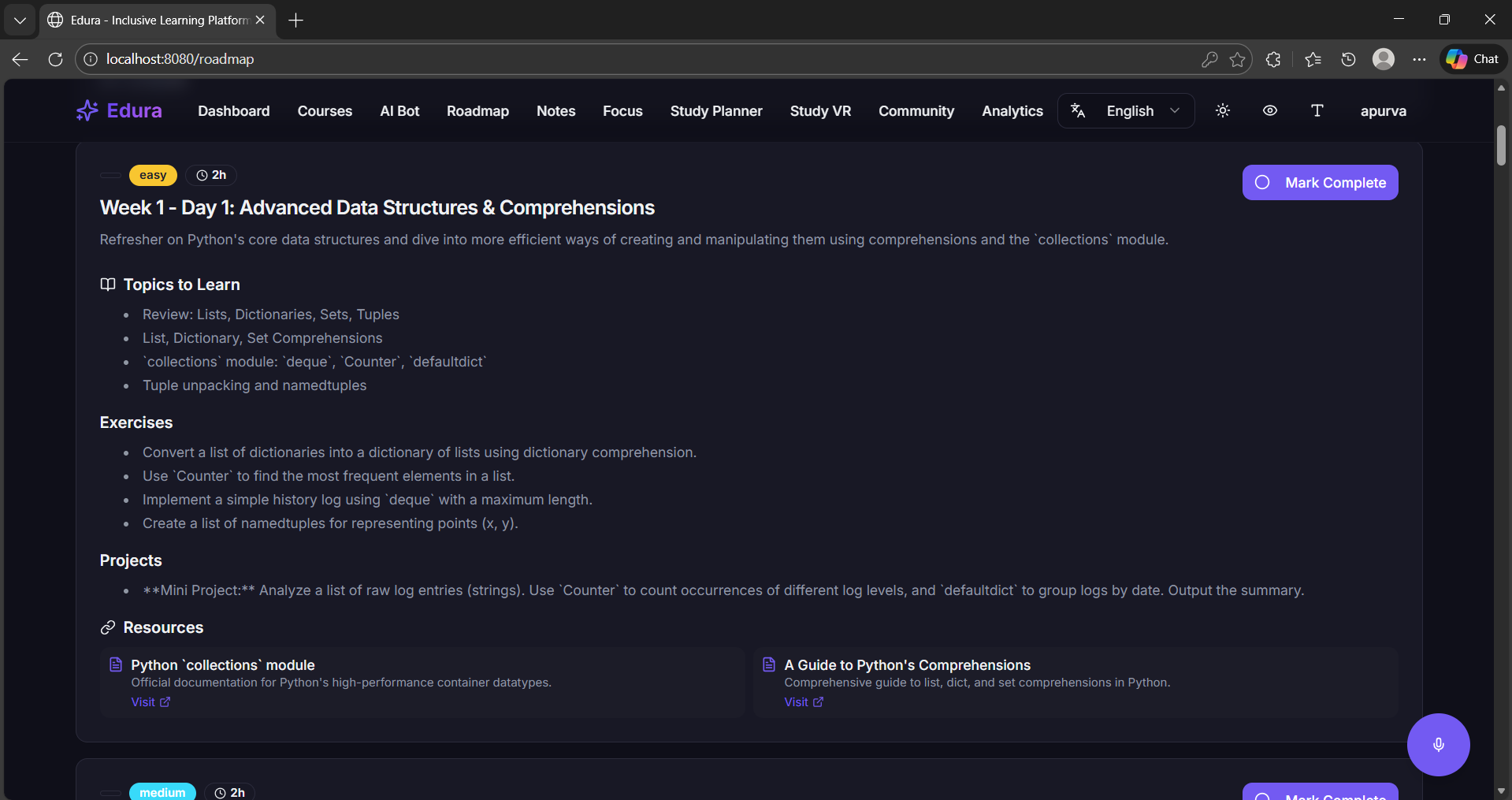
Task: Activate the floating microphone voice button
Action: click(x=1439, y=745)
